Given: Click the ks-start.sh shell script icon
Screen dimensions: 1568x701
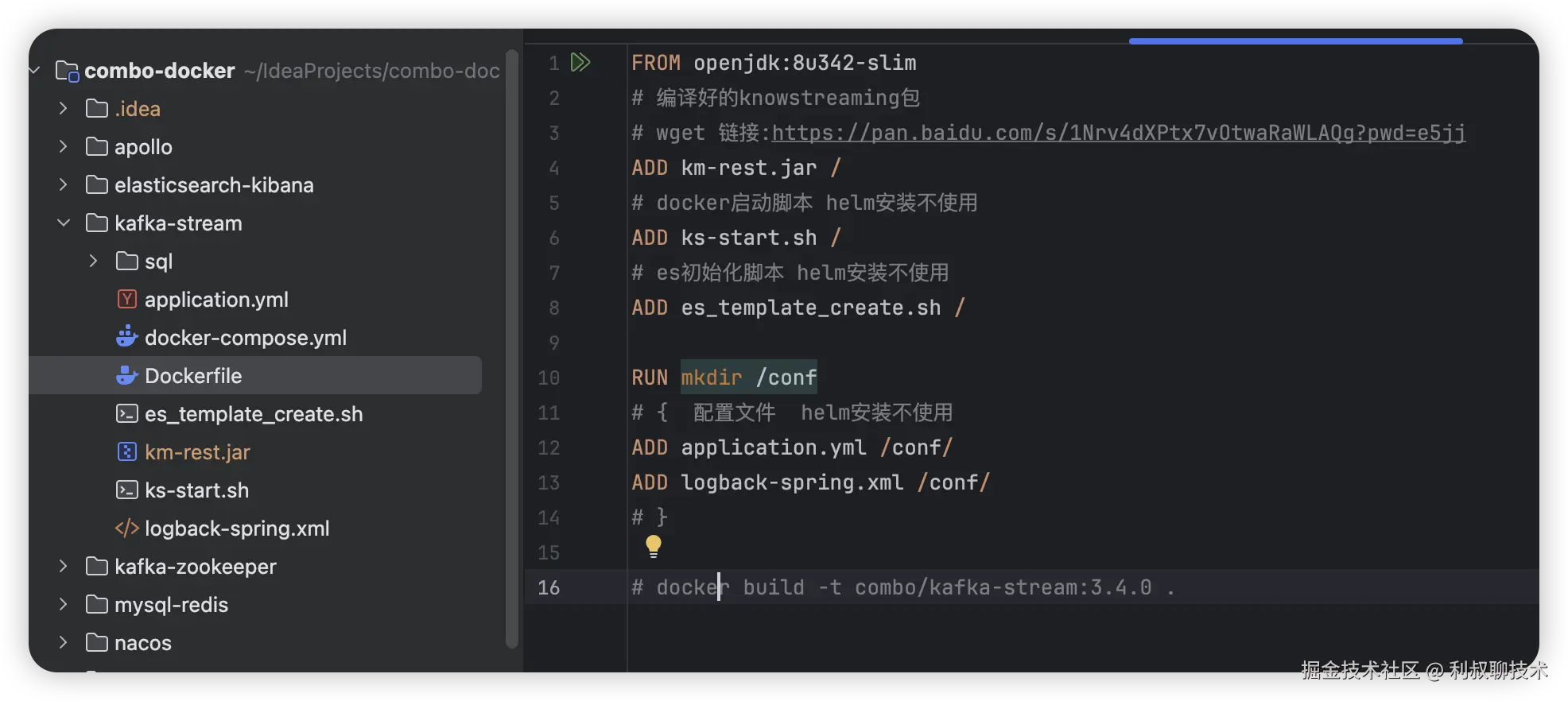Looking at the screenshot, I should coord(127,490).
